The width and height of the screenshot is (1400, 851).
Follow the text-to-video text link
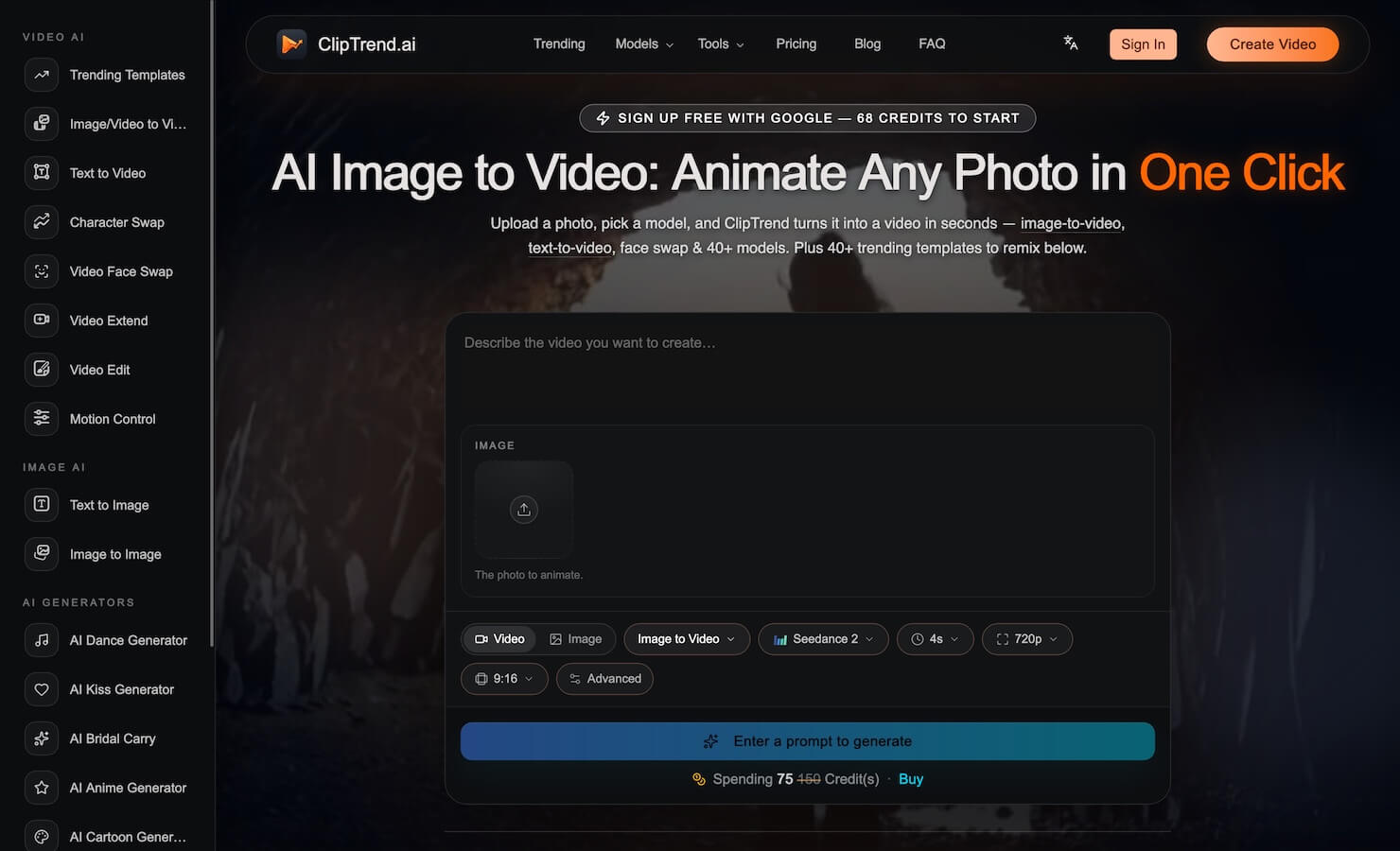click(569, 248)
